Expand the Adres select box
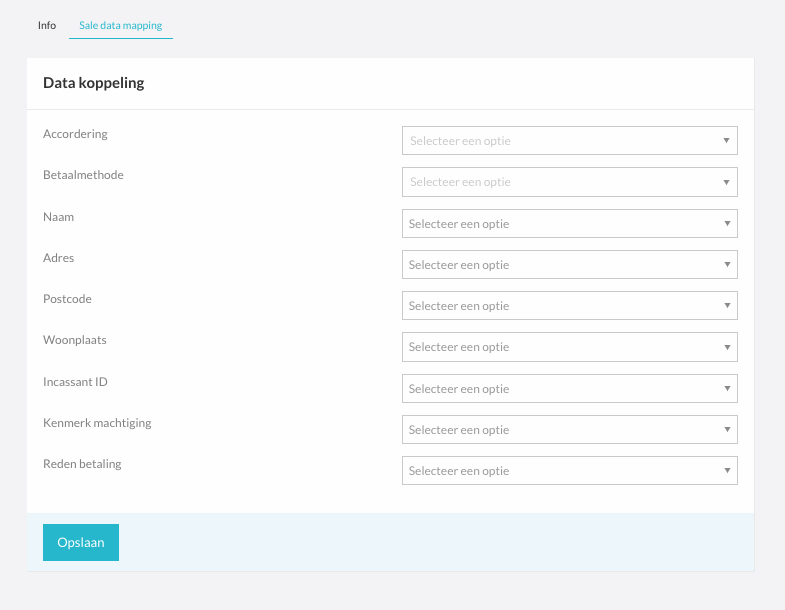 coord(570,264)
